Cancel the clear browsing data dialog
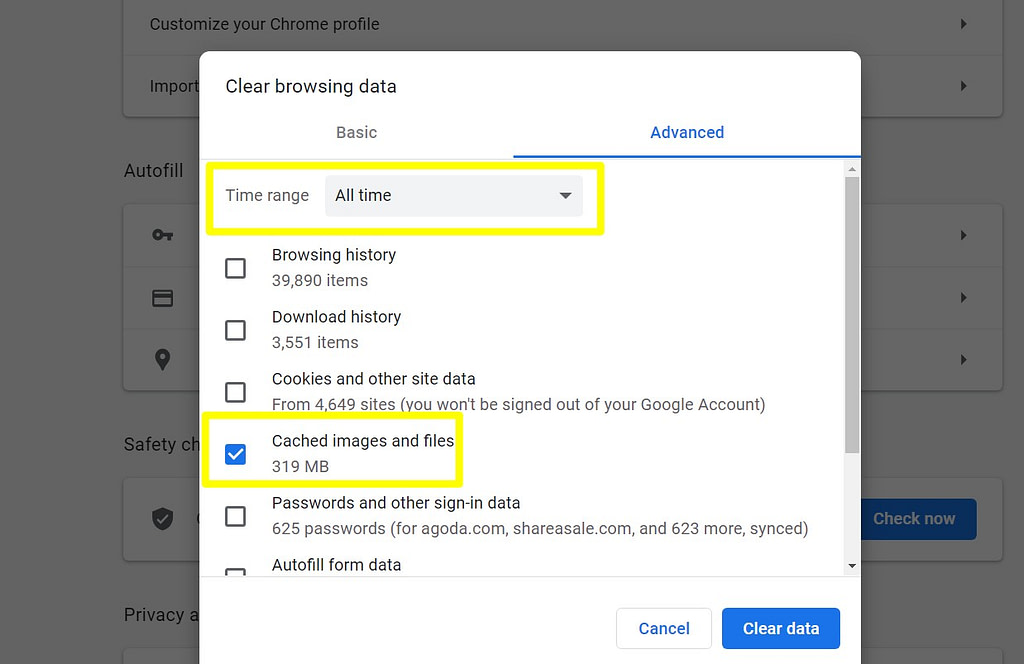Screen dimensions: 1024x664 663,628
